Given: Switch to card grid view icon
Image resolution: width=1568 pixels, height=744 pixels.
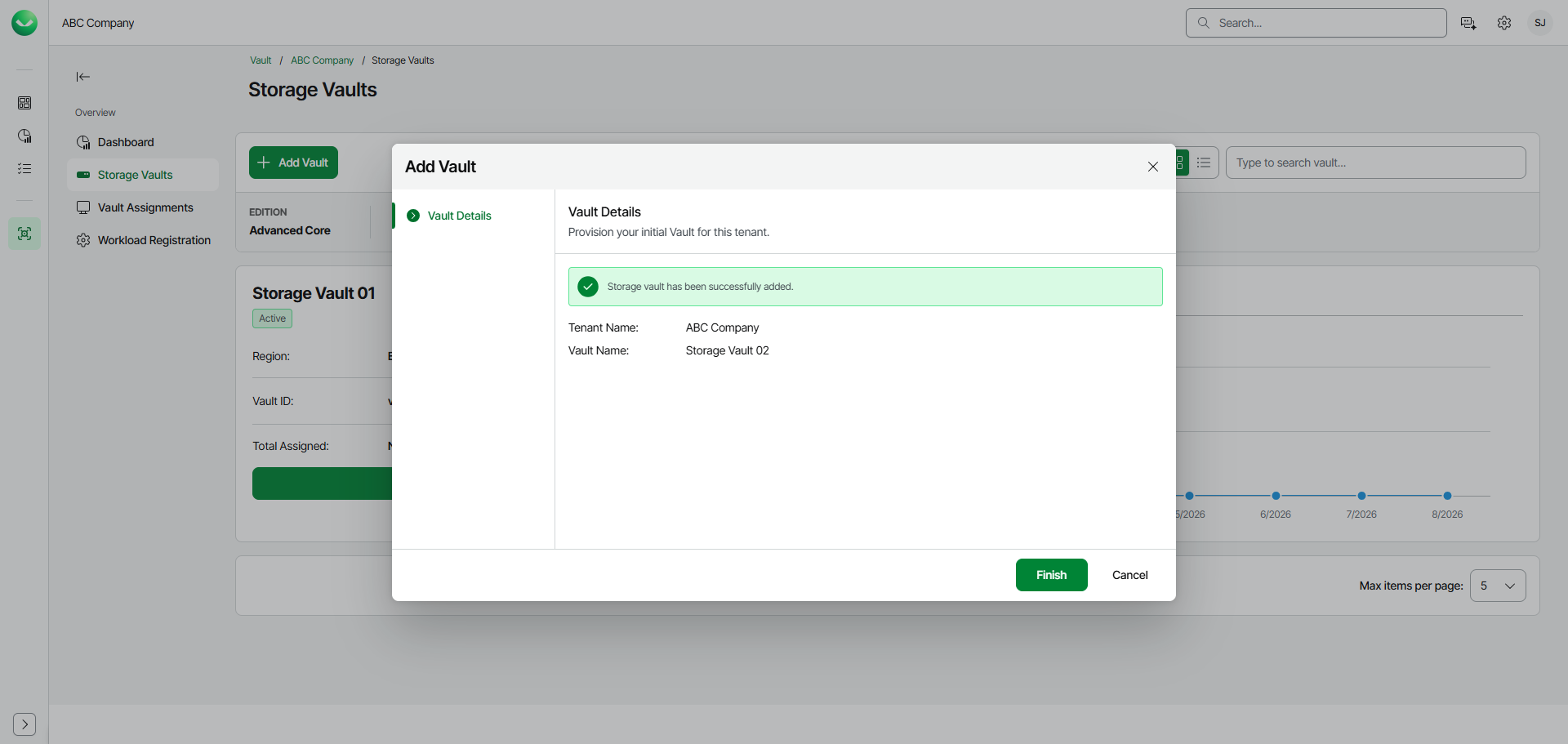Looking at the screenshot, I should tap(1181, 163).
